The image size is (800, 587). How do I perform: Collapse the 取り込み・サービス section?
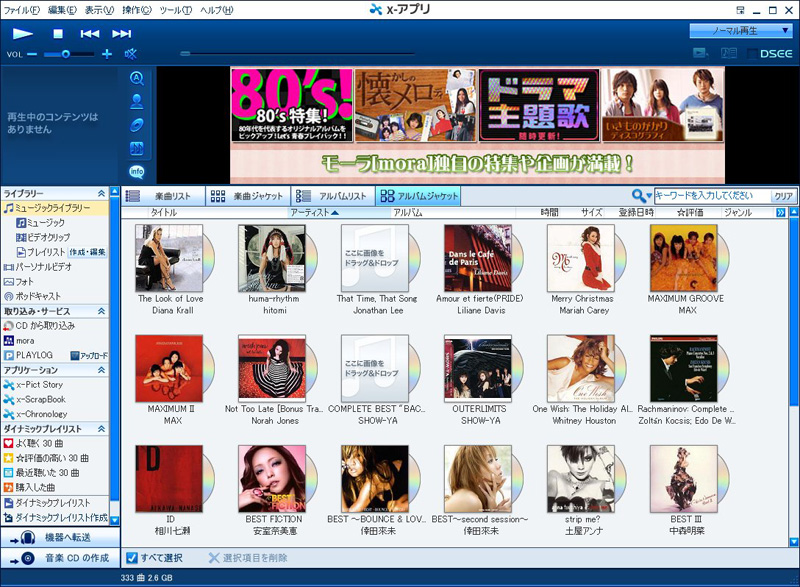click(x=101, y=311)
